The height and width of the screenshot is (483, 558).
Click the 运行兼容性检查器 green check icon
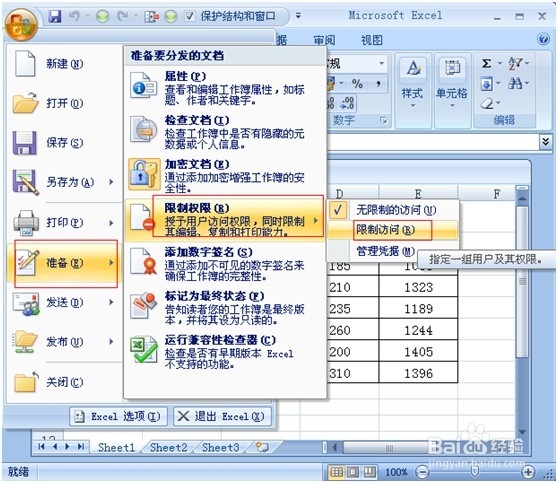pyautogui.click(x=143, y=350)
